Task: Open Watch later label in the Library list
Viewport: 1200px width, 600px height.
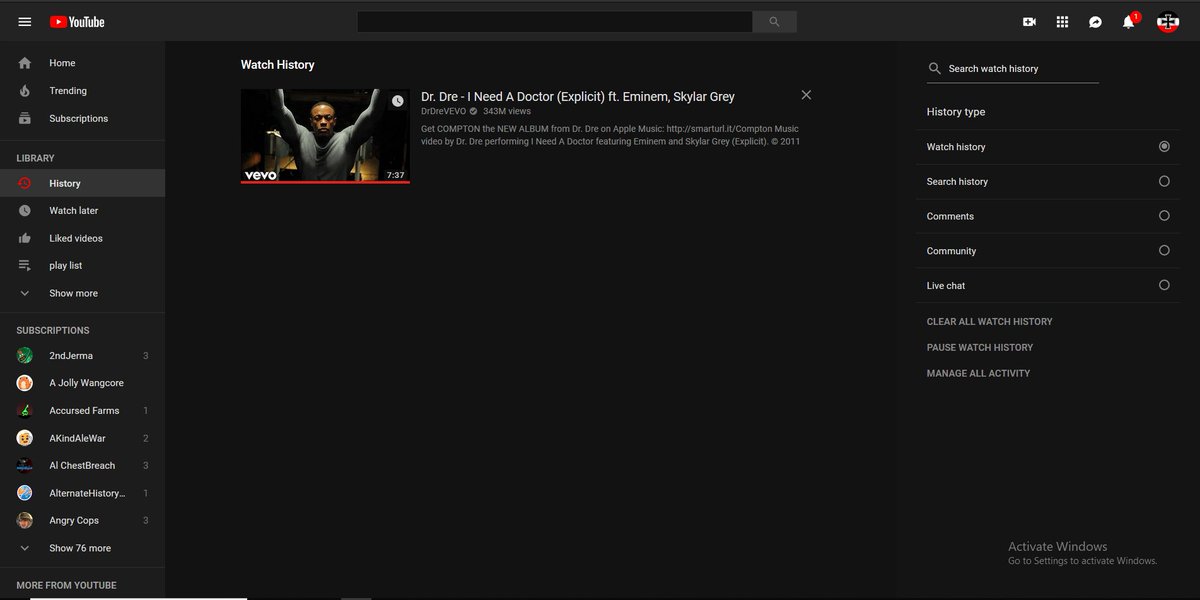Action: click(74, 211)
